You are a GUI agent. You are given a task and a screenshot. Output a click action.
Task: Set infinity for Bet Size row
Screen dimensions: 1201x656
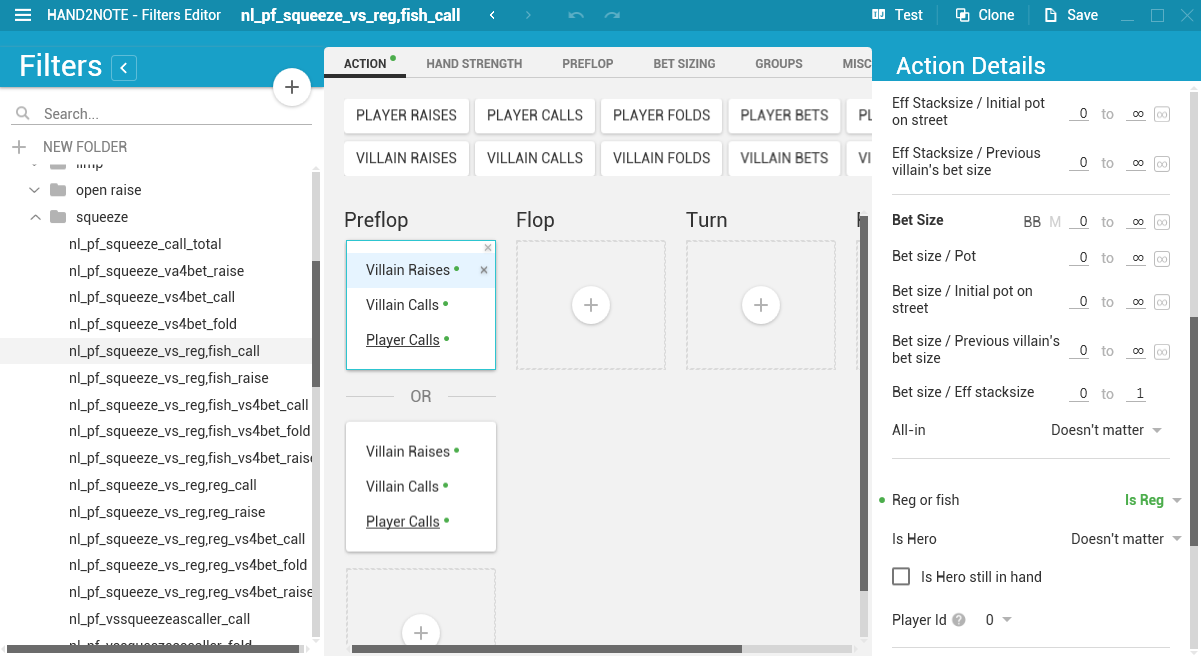1162,222
